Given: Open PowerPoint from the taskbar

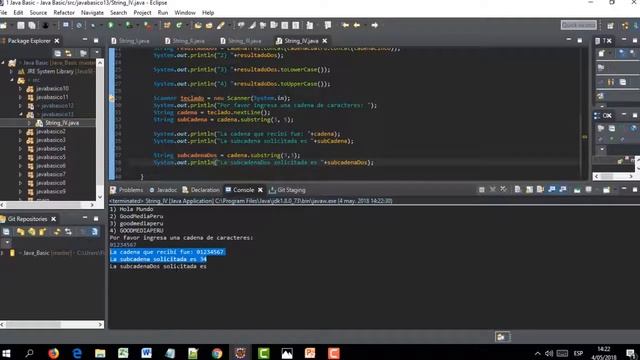Looking at the screenshot, I should coord(310,353).
